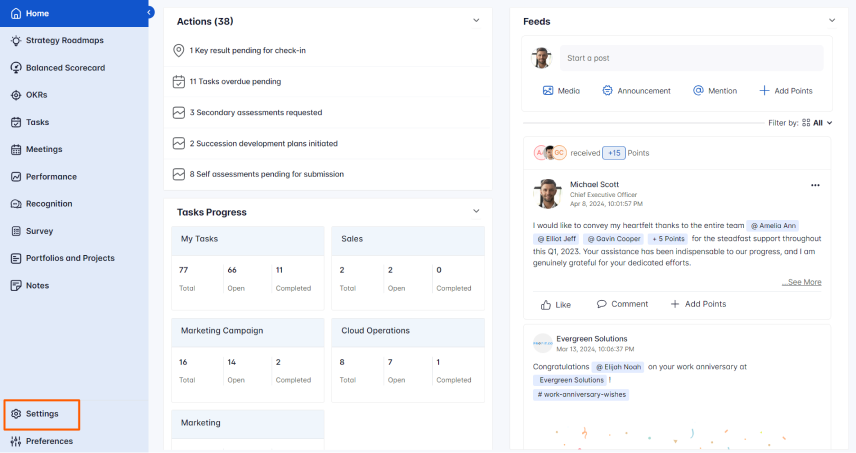Viewport: 856px width, 453px height.
Task: Click the @ Elijah Noah mention tag
Action: 618,367
